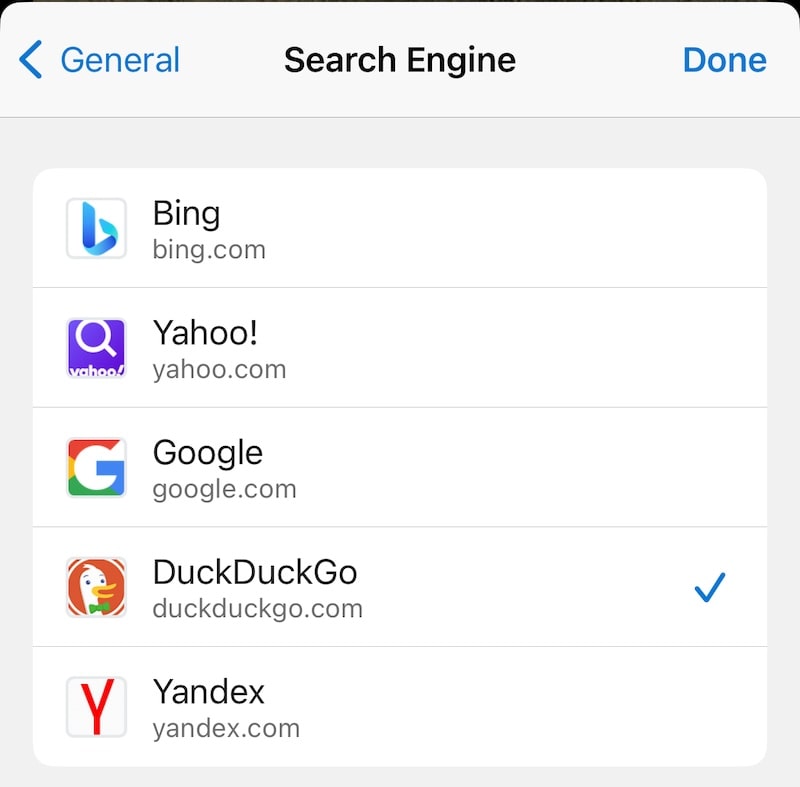Click the checkmark next to DuckDuckGo

pos(711,587)
